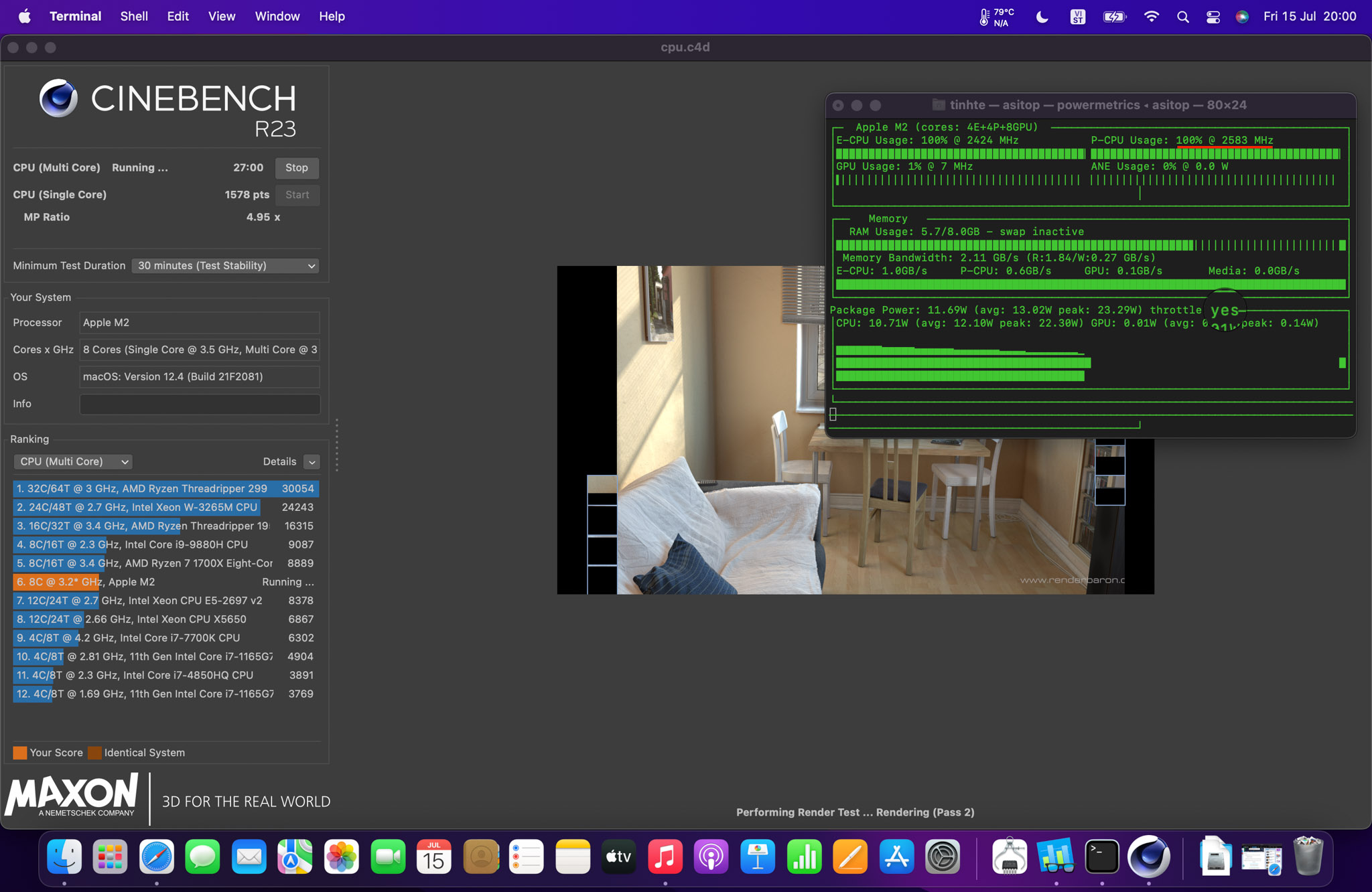Open the Shell menu in Terminal
Screen dimensions: 1372x892
coord(134,15)
